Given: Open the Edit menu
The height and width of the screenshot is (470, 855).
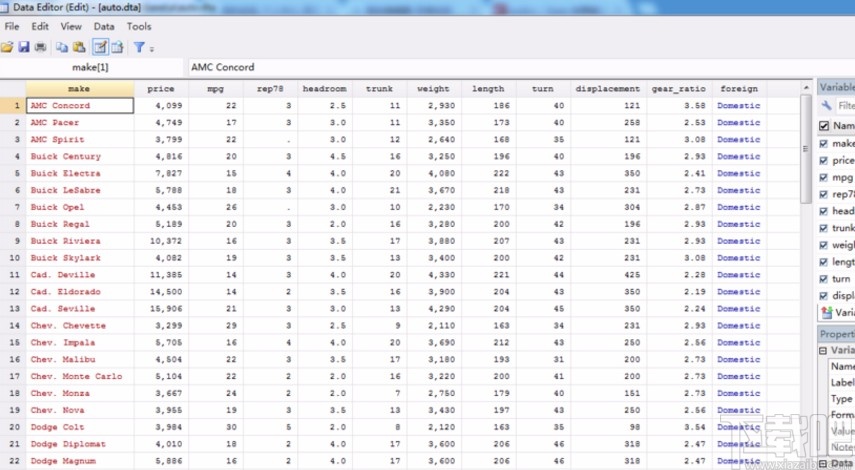Looking at the screenshot, I should pos(40,26).
